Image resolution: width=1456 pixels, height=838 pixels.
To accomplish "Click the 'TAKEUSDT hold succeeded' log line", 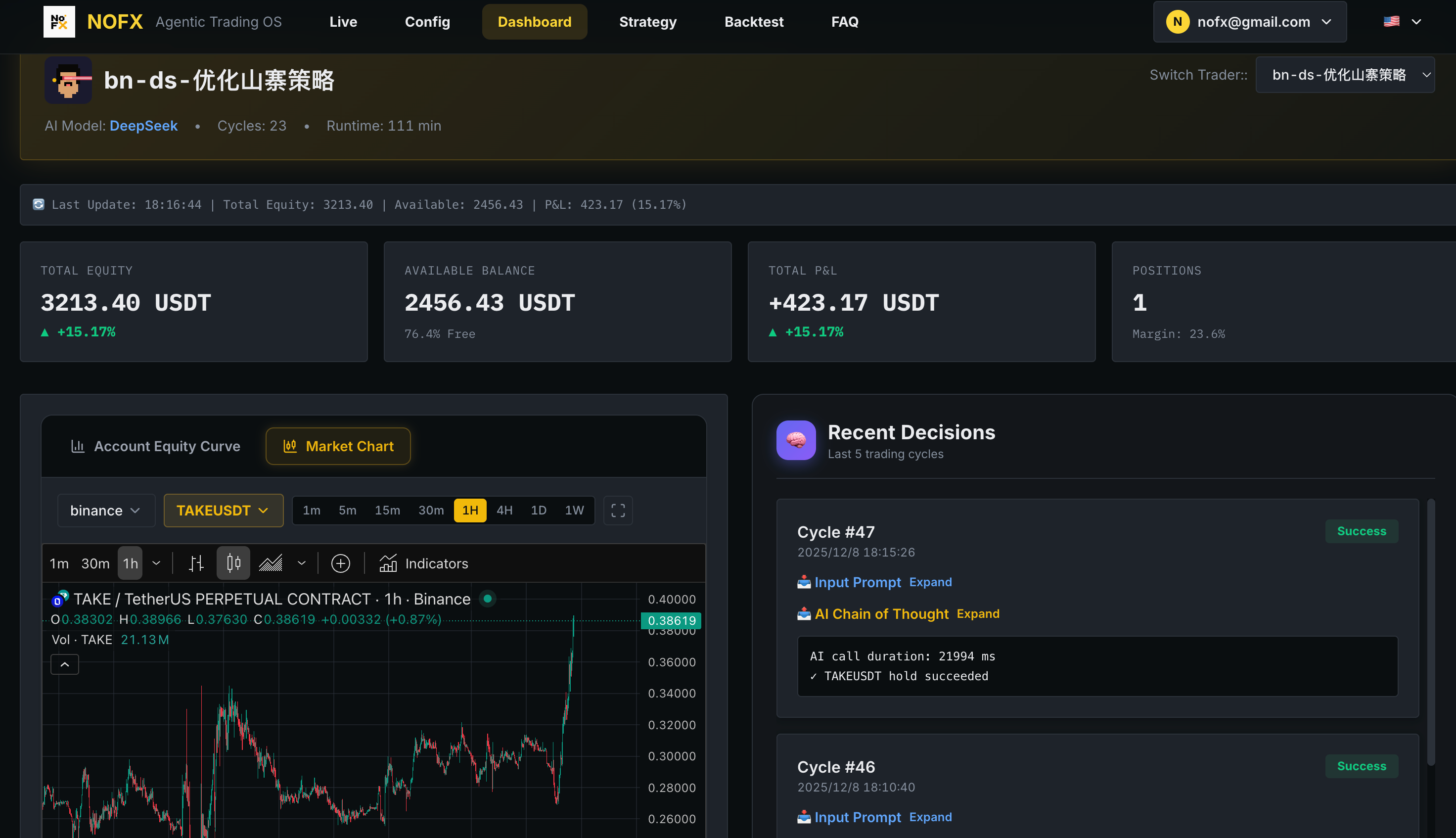I will pyautogui.click(x=899, y=676).
